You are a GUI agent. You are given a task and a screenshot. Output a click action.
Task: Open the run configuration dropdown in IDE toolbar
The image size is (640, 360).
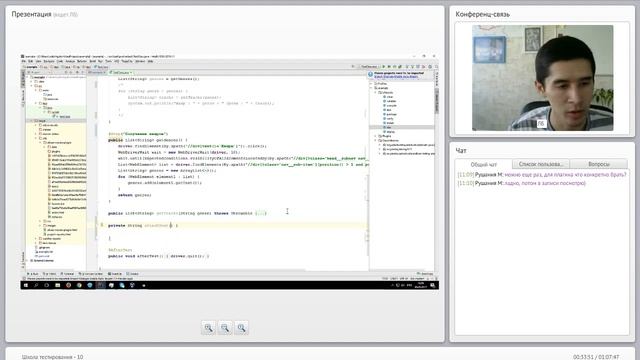point(369,67)
